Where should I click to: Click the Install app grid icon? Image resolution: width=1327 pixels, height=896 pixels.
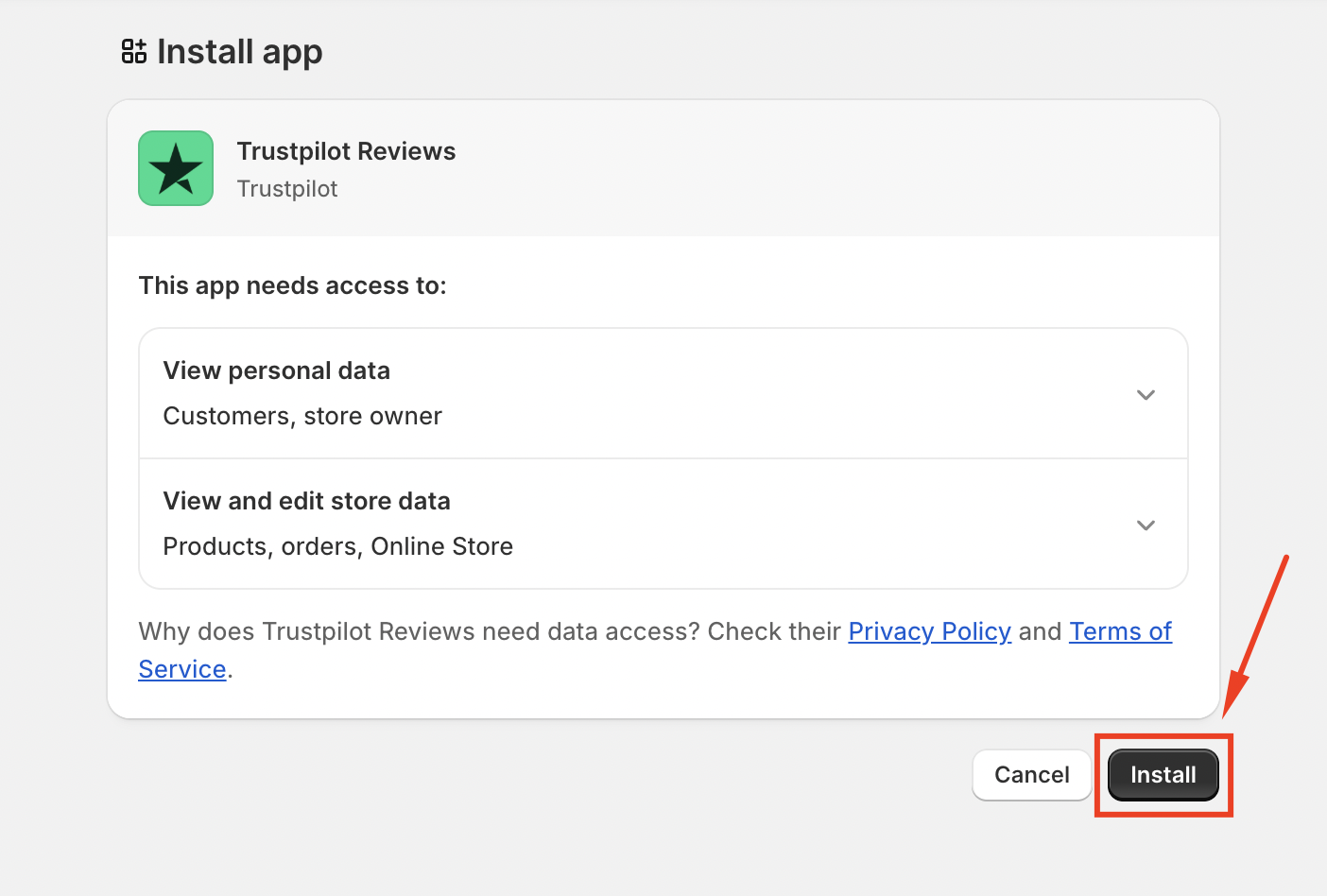pos(134,52)
